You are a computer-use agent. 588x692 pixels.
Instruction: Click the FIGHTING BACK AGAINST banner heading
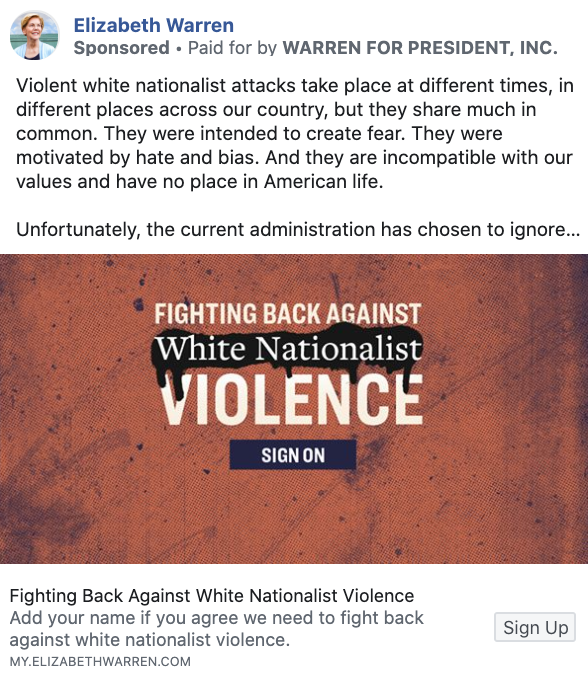[288, 314]
